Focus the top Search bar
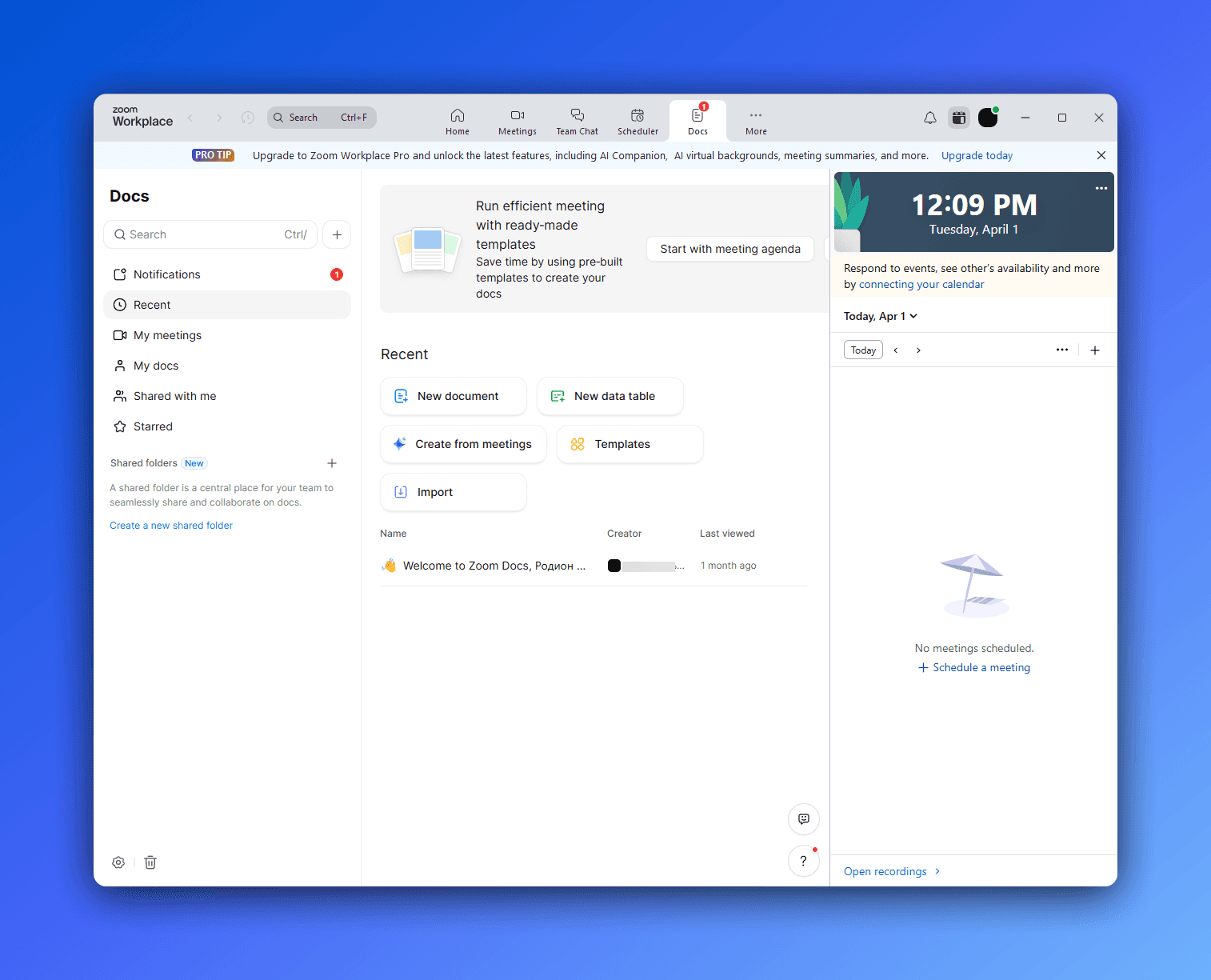This screenshot has width=1211, height=980. point(322,118)
